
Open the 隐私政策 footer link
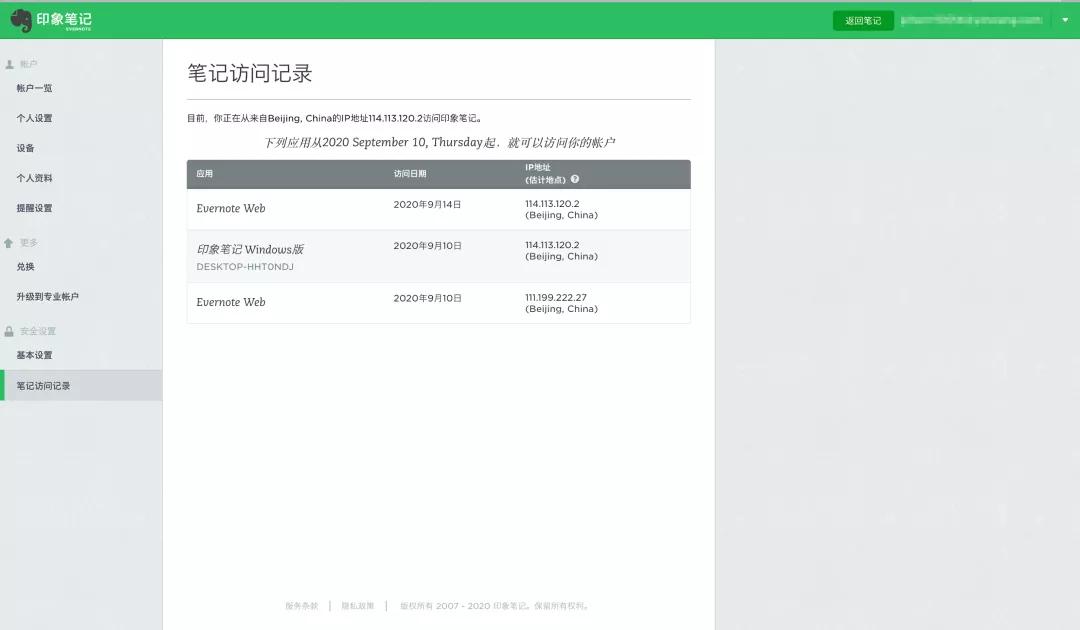[x=358, y=606]
